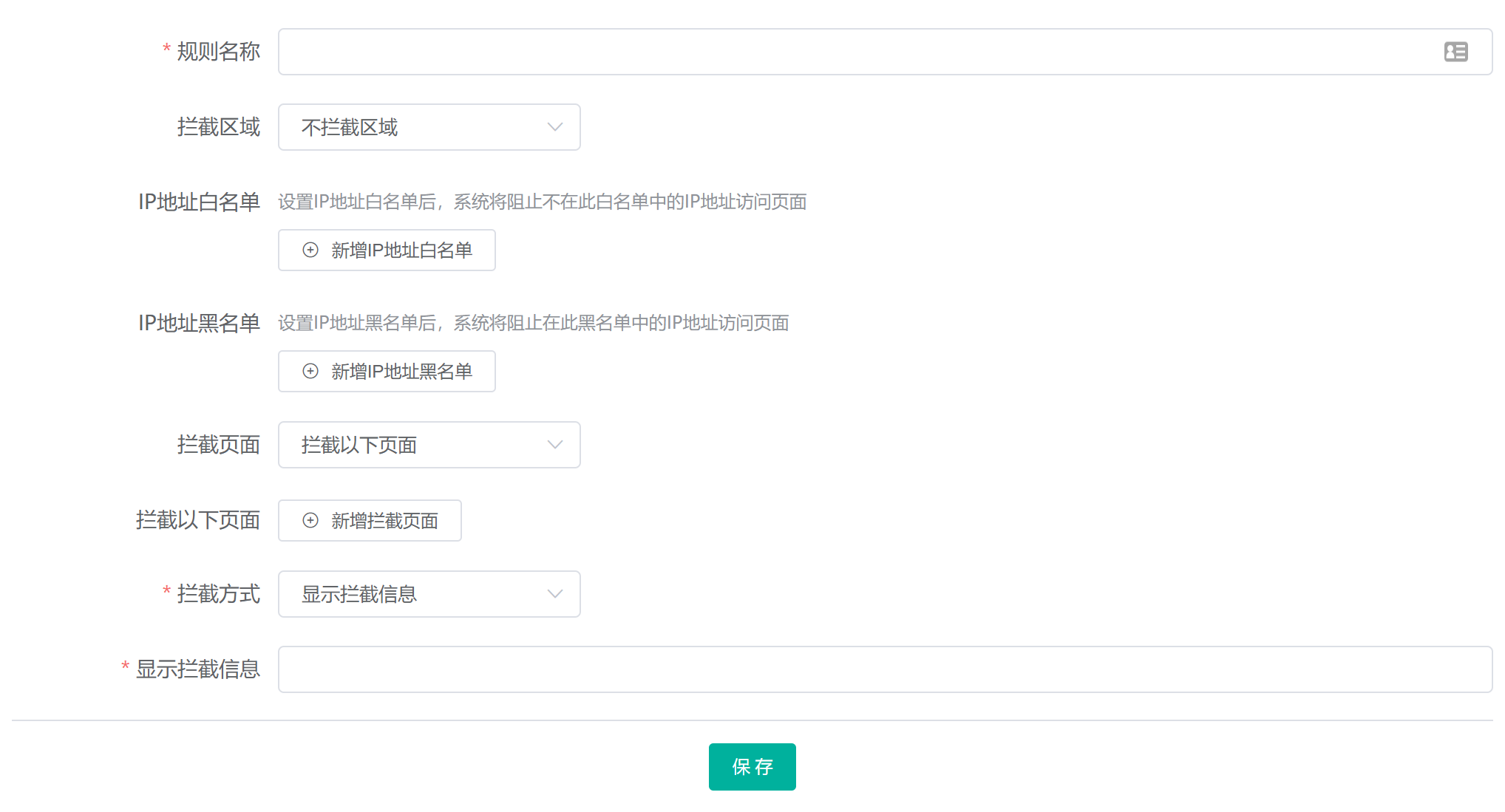This screenshot has height=812, width=1505.
Task: Click the plus icon beside 新增拦截页面
Action: click(x=310, y=521)
